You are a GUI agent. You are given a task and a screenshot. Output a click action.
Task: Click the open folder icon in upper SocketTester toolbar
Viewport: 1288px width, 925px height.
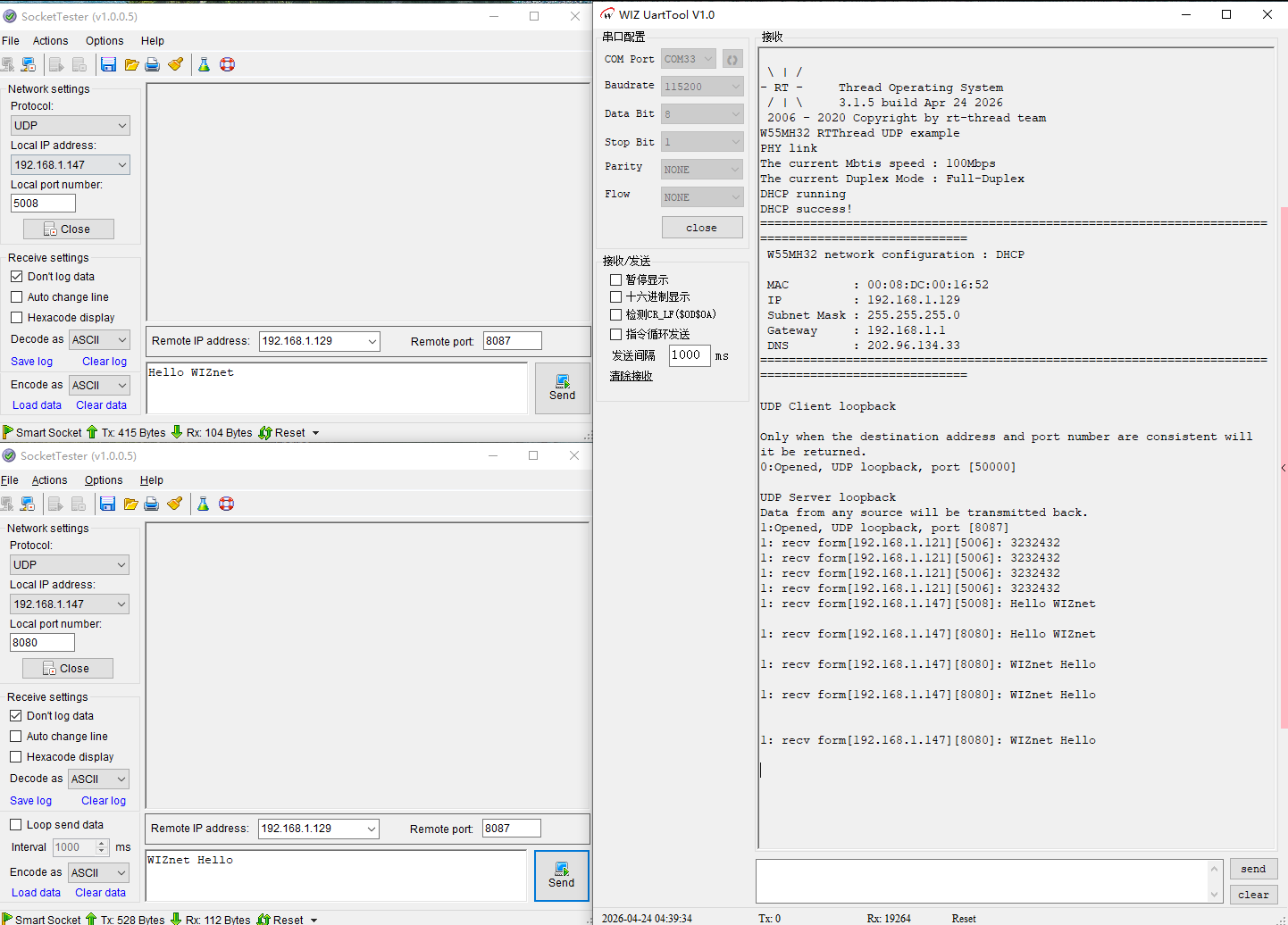click(x=131, y=64)
